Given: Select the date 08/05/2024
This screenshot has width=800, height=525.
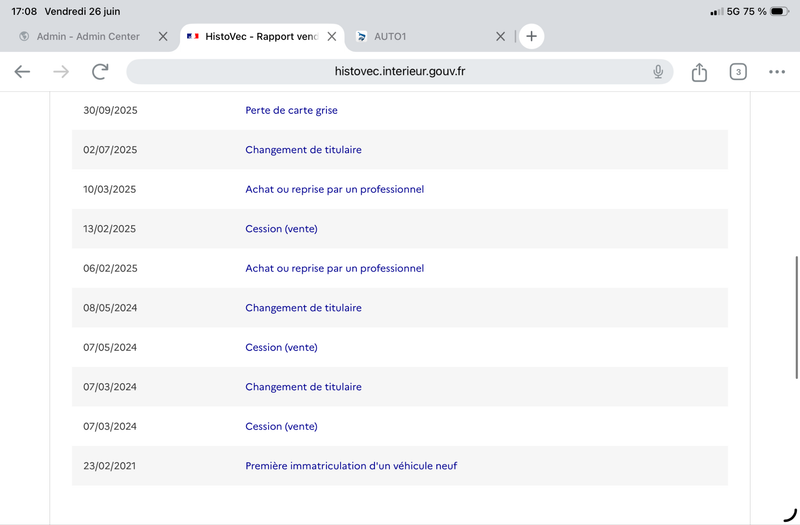Looking at the screenshot, I should tap(110, 308).
